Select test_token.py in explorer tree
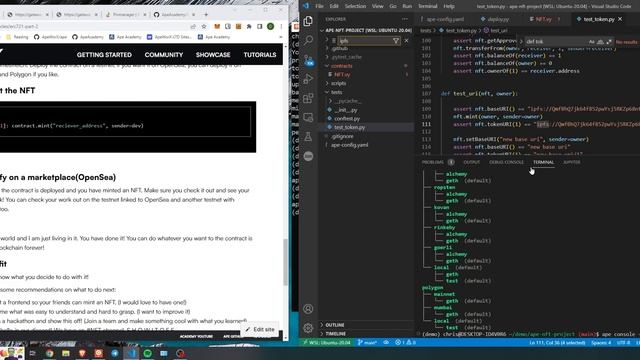This screenshot has width=640, height=360. [x=349, y=127]
